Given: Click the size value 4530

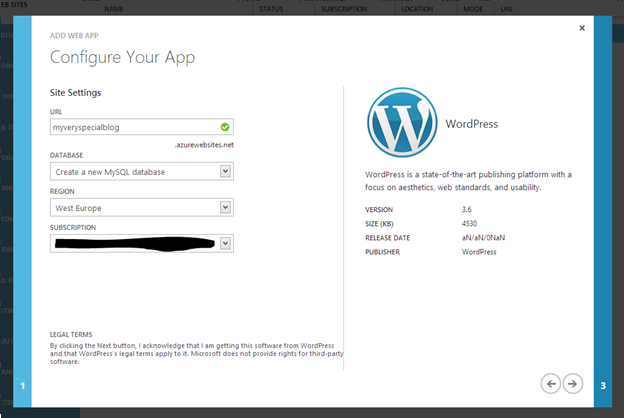Looking at the screenshot, I should click(x=469, y=224).
